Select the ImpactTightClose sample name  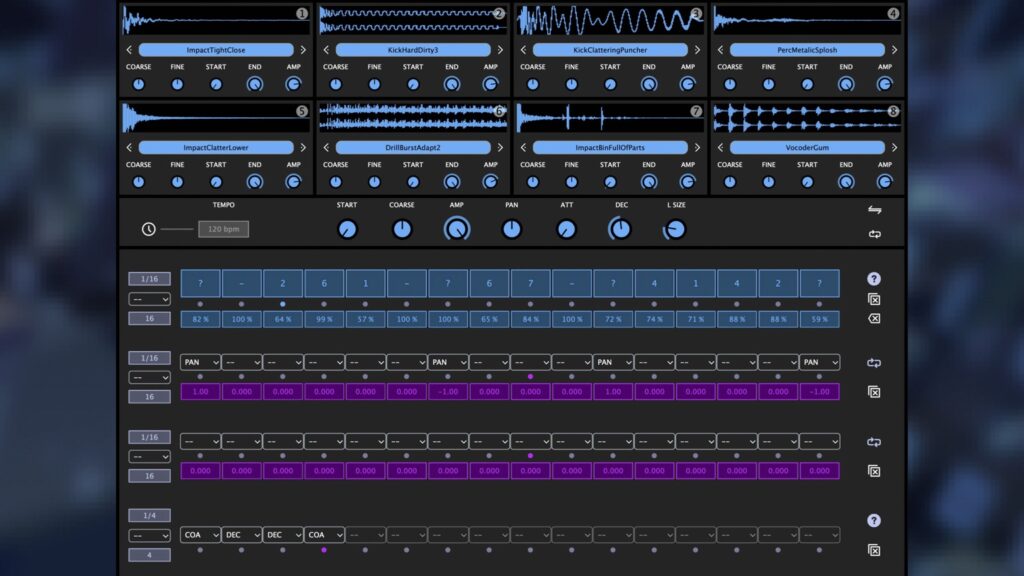click(216, 50)
